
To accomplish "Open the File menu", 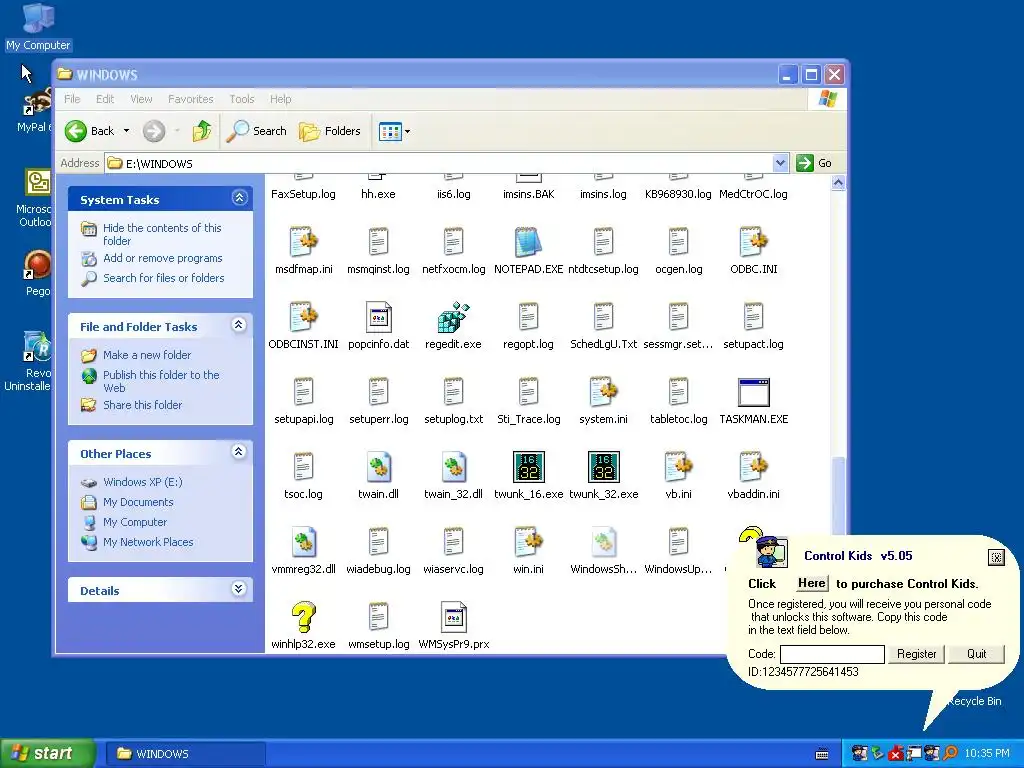I will pos(72,99).
